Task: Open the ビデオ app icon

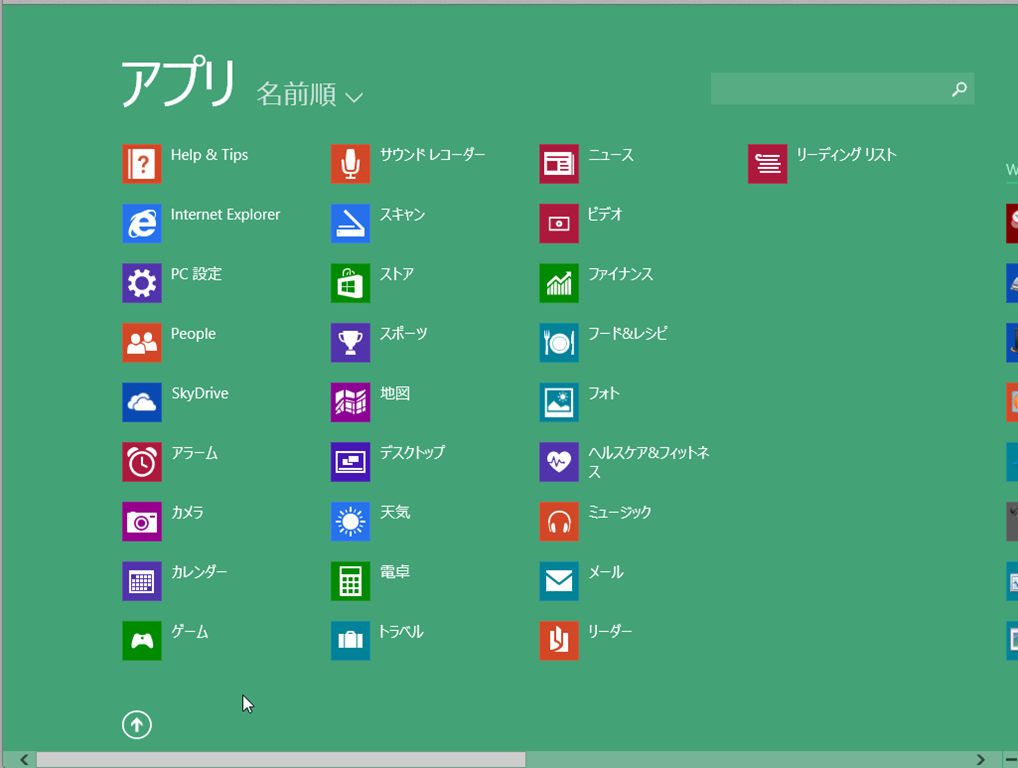Action: point(559,223)
